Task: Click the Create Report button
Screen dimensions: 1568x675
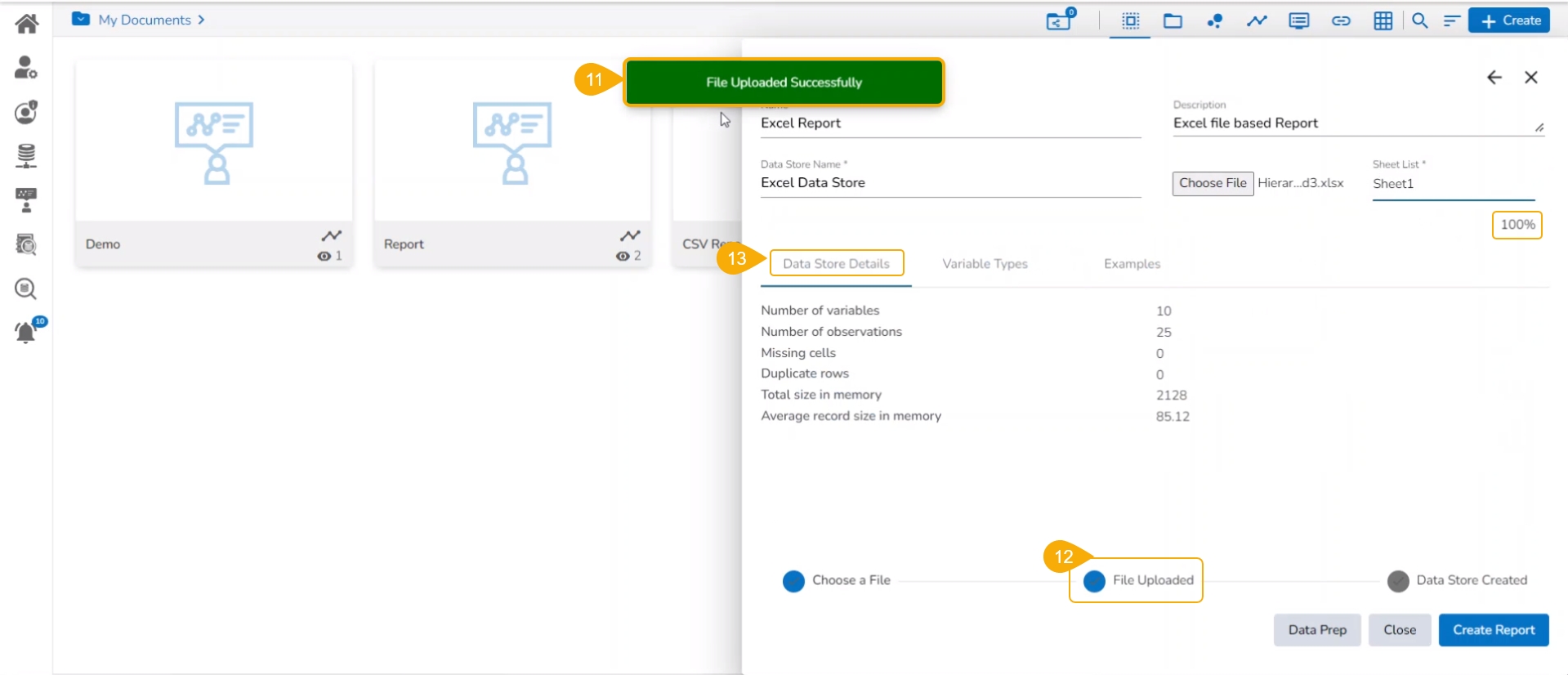Action: (x=1494, y=630)
